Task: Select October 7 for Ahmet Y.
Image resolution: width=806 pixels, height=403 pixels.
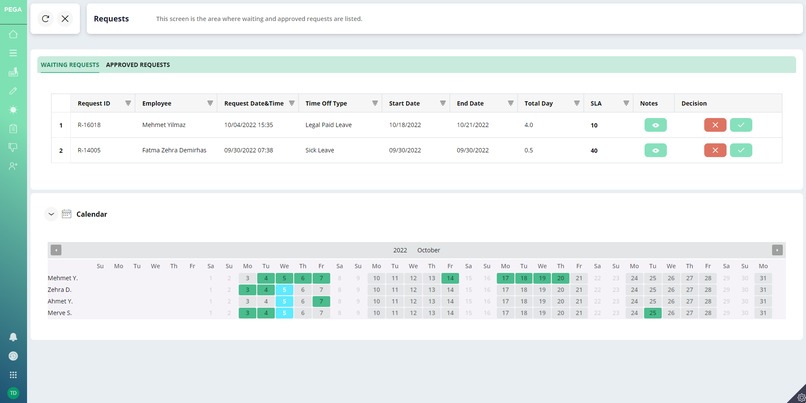Action: coord(321,301)
